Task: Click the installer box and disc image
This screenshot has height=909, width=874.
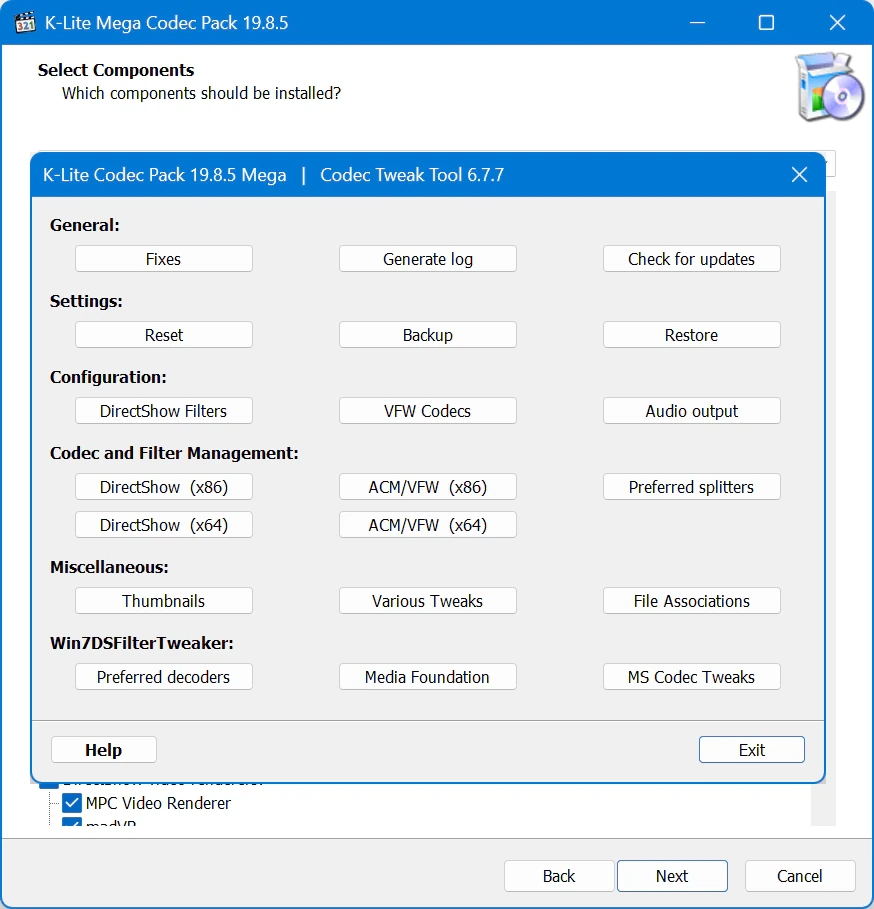Action: coord(829,86)
